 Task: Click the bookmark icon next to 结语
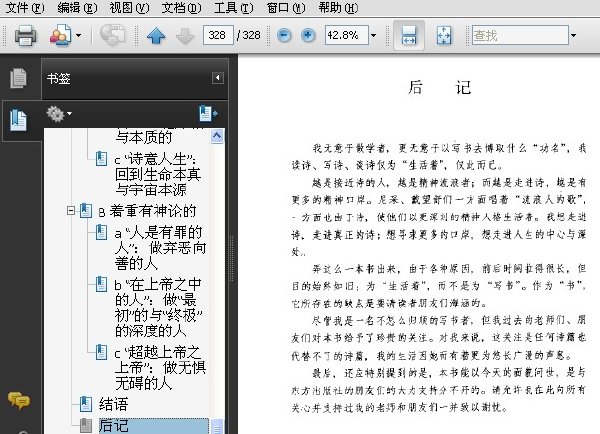[x=86, y=404]
